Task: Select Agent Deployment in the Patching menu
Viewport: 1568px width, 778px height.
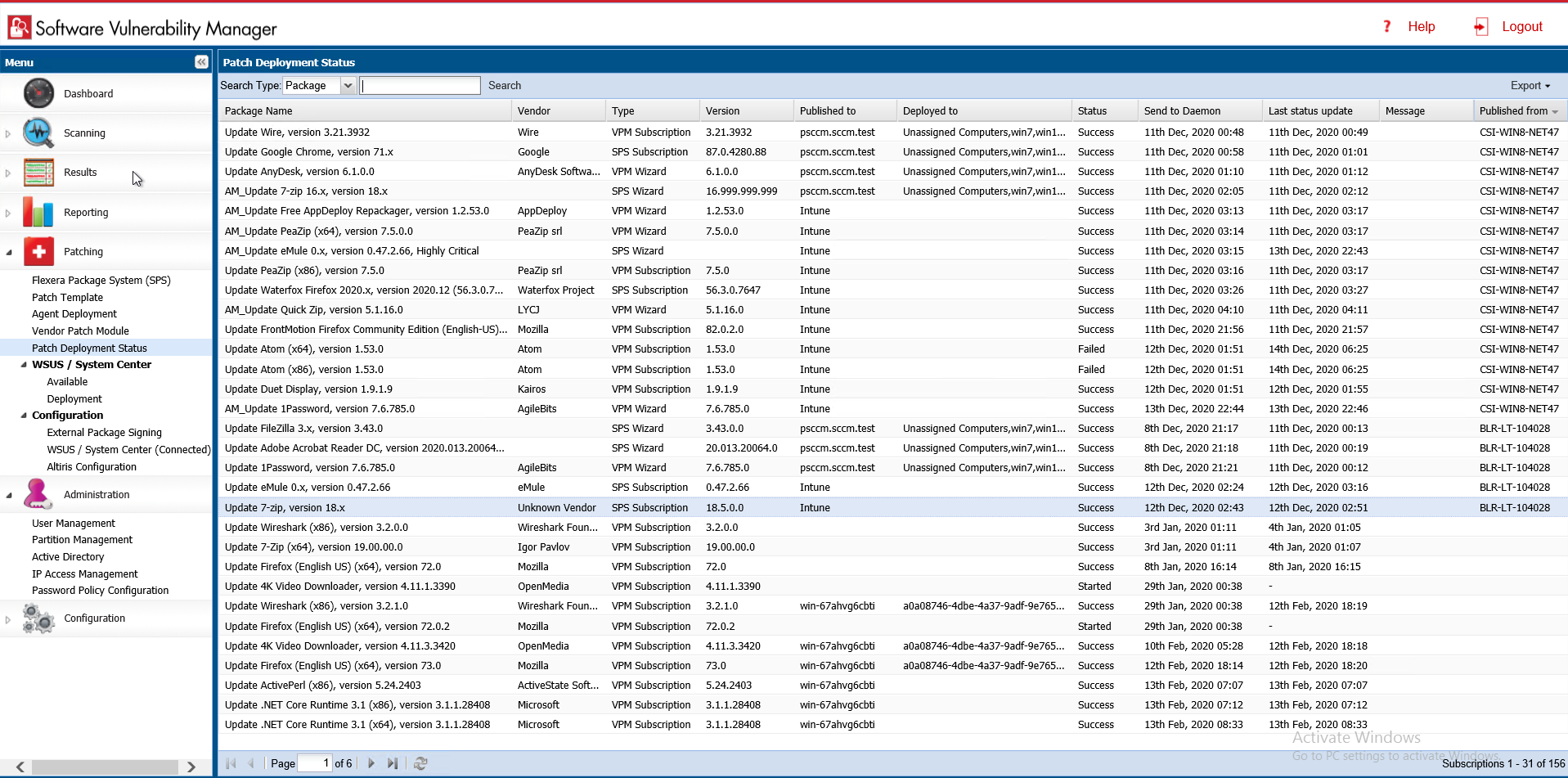Action: pyautogui.click(x=74, y=314)
